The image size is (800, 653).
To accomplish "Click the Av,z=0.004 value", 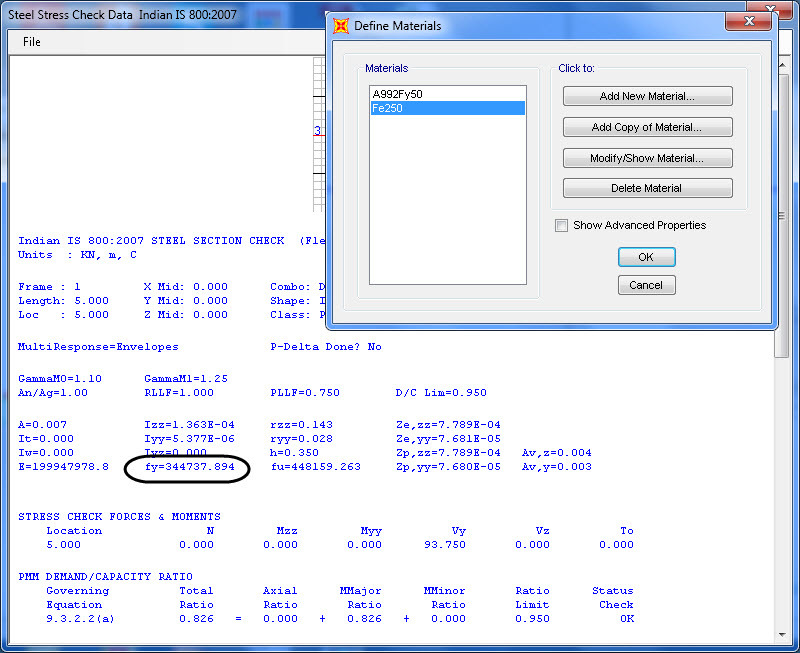I will (x=557, y=453).
